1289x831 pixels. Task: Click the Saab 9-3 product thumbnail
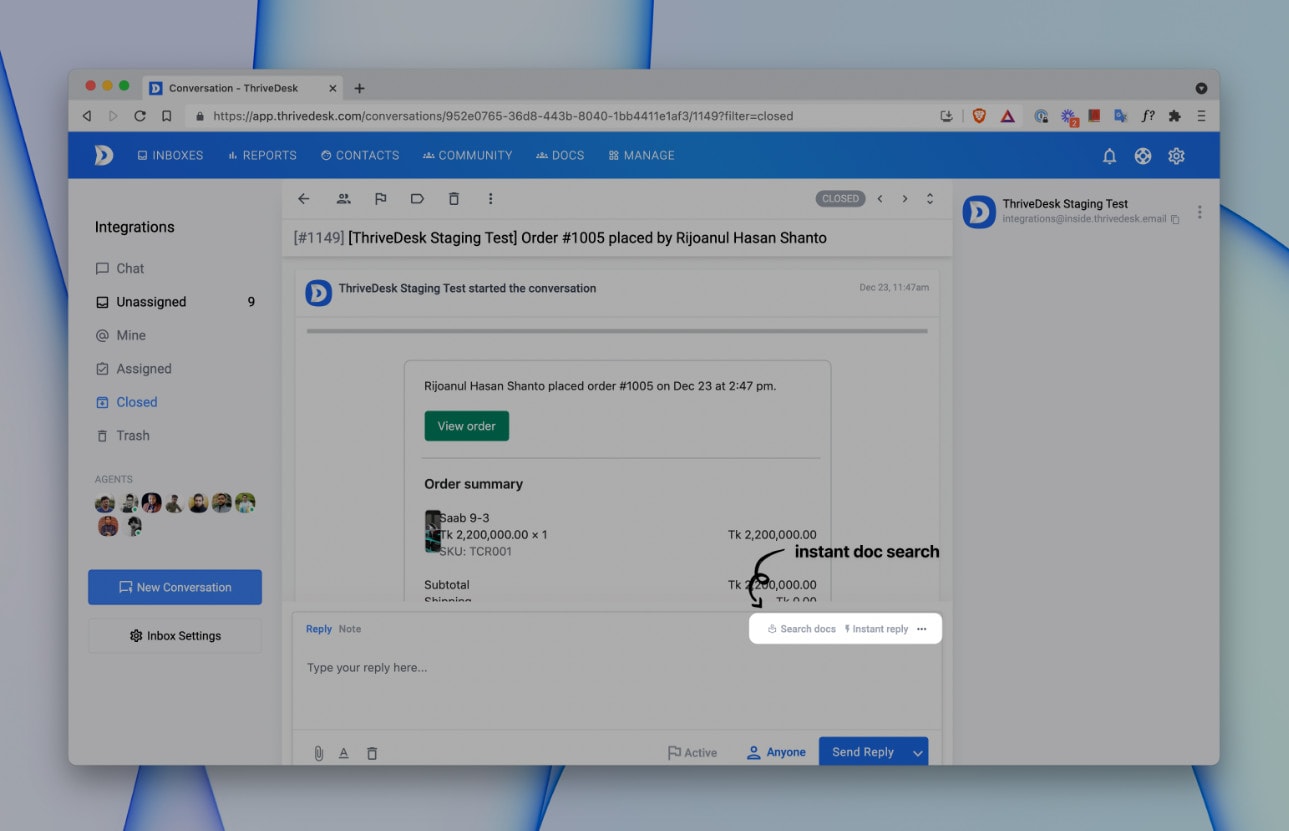(x=433, y=531)
